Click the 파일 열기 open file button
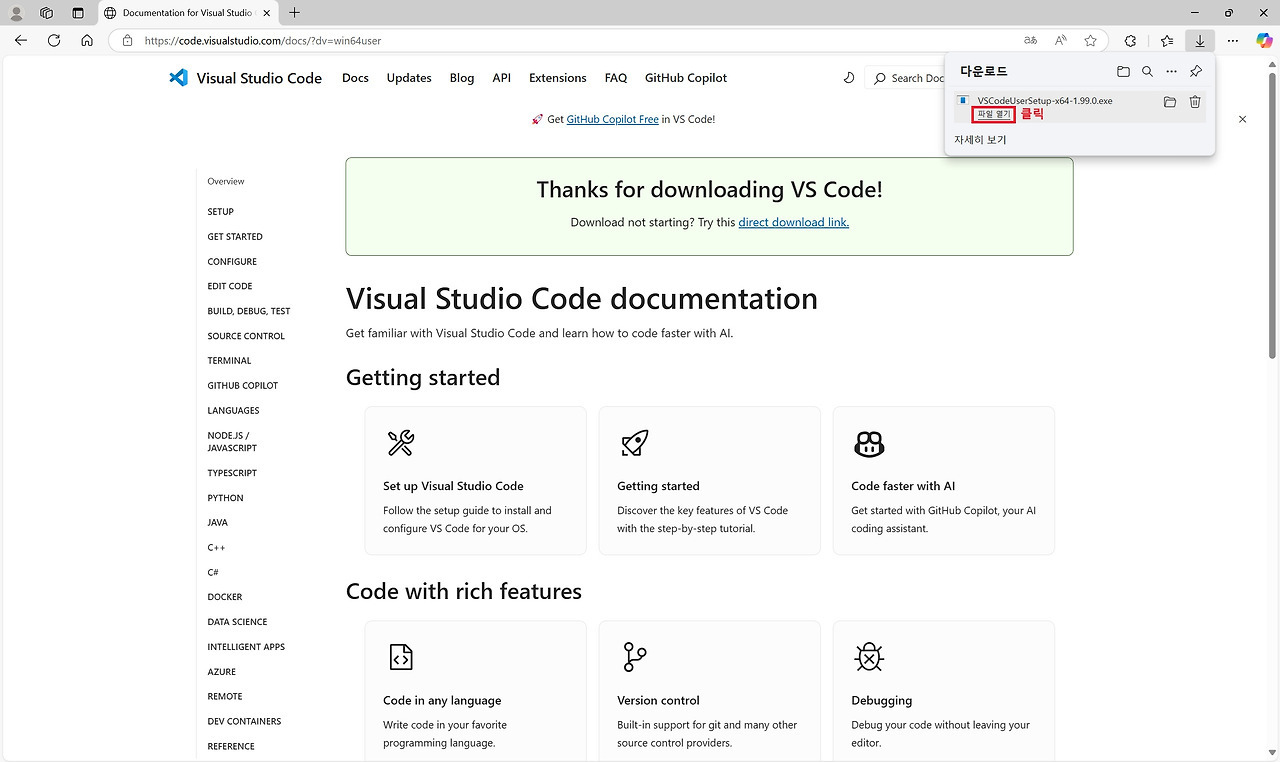Screen dimensions: 1280x762 pos(993,115)
